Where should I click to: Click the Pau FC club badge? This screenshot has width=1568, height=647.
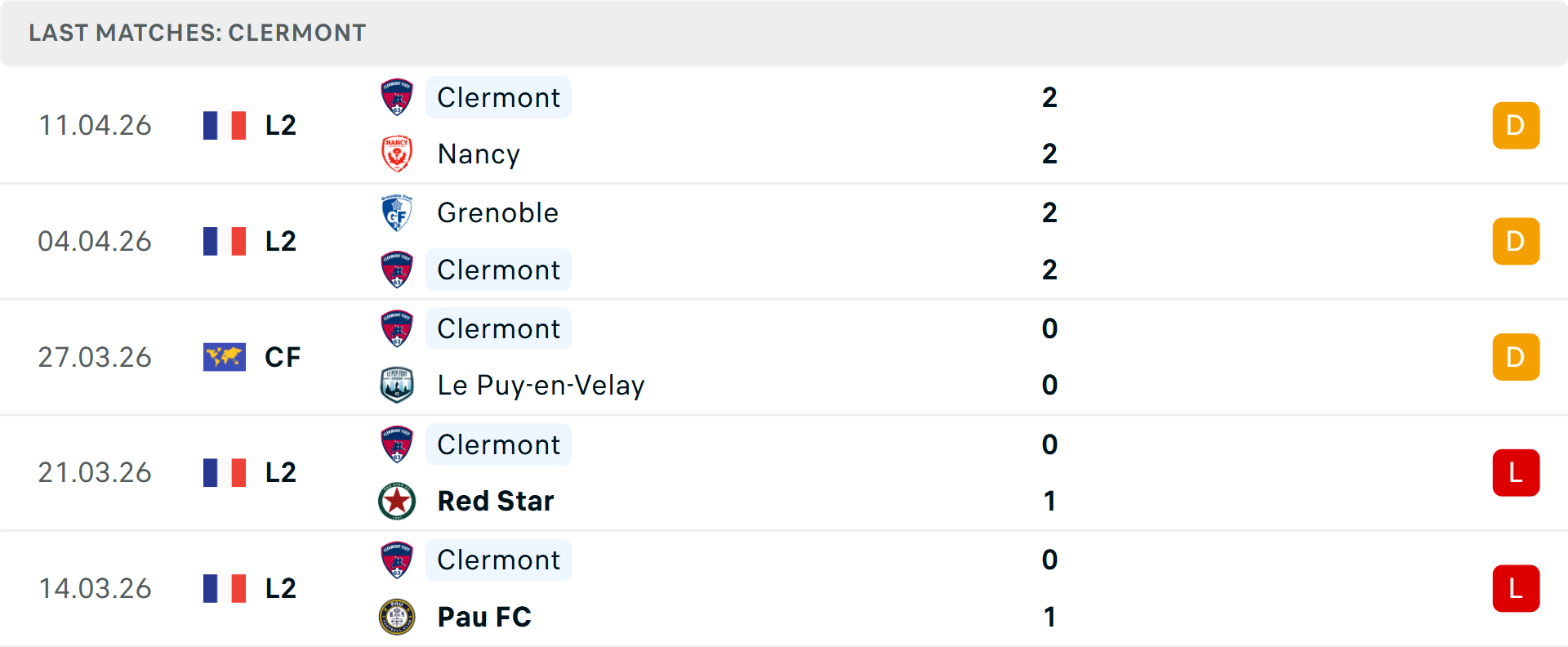[397, 617]
